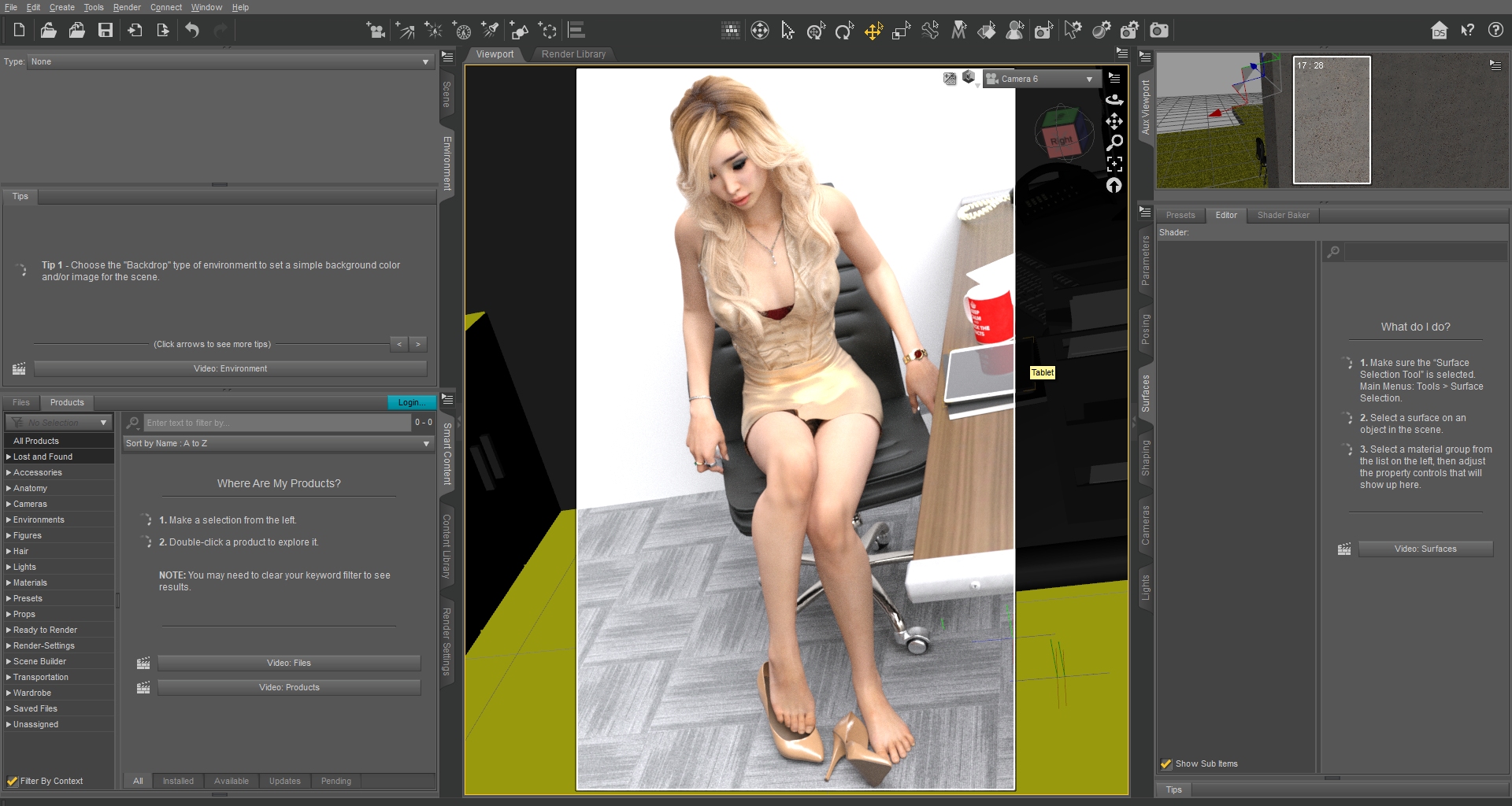This screenshot has height=806, width=1512.
Task: Click the New Scene file icon
Action: click(x=20, y=31)
